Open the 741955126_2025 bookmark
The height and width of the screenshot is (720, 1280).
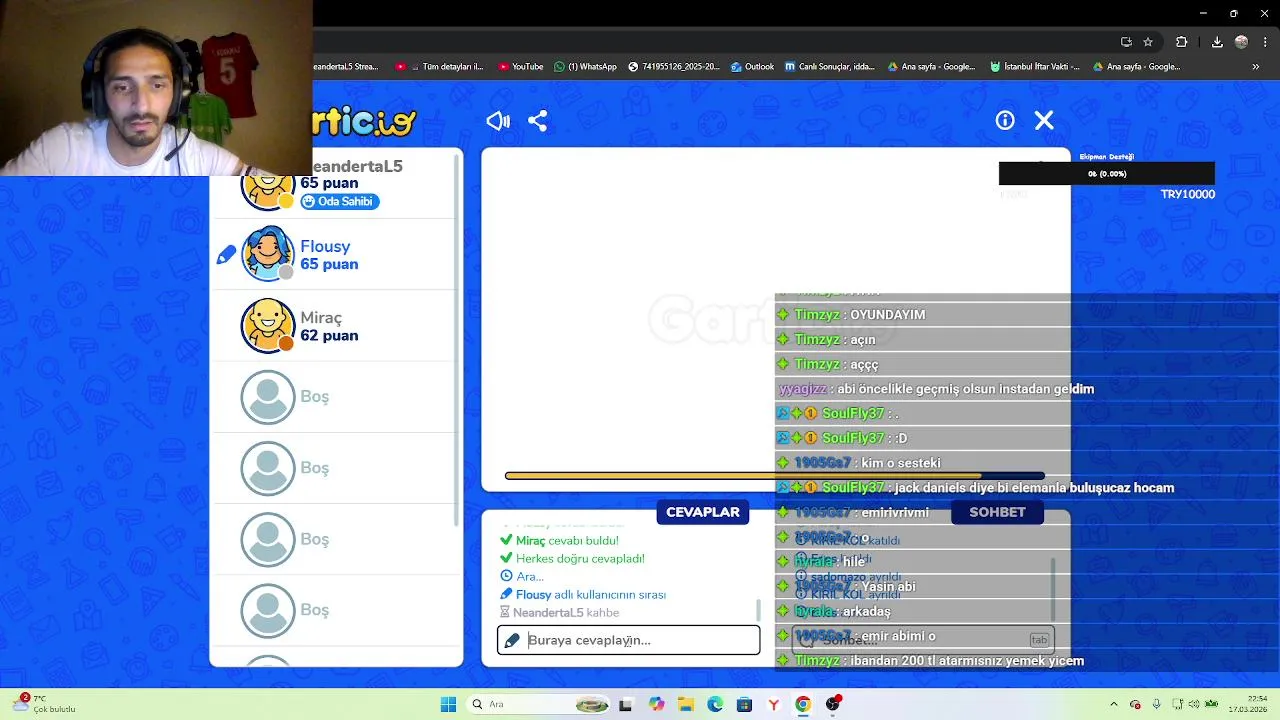coord(674,67)
